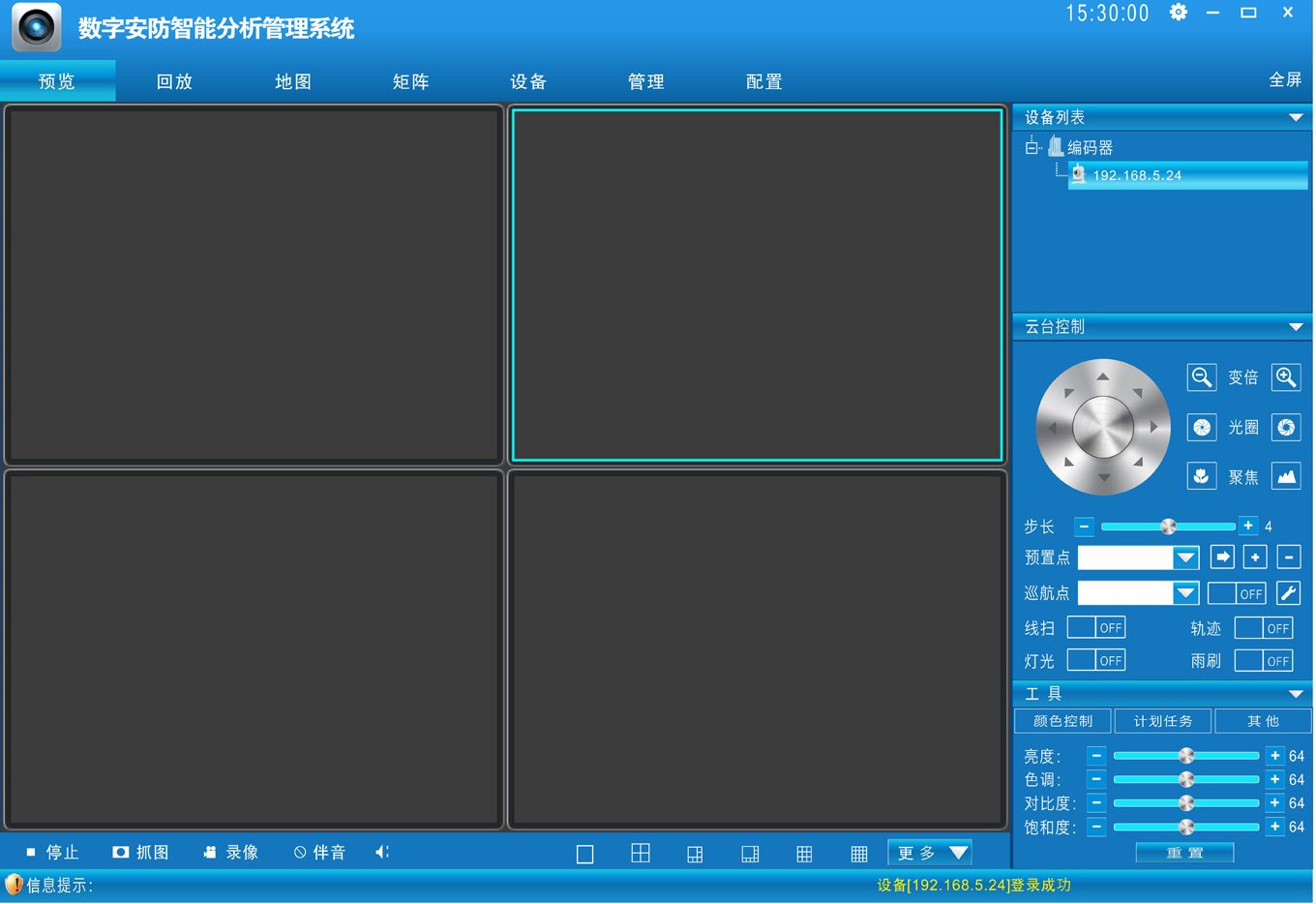Screen dimensions: 1316x904
Task: Click the zoom-in magnifier beside 变倍
Action: [1286, 377]
